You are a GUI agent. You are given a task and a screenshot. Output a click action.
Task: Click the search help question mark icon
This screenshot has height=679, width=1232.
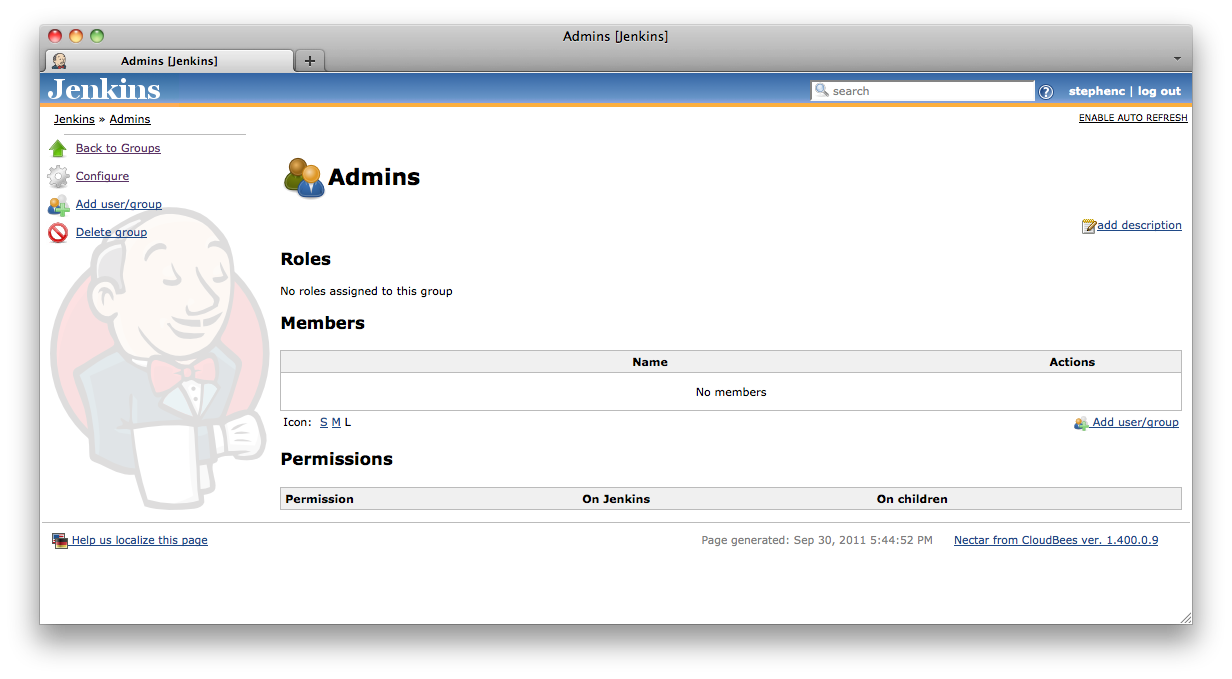[1046, 92]
